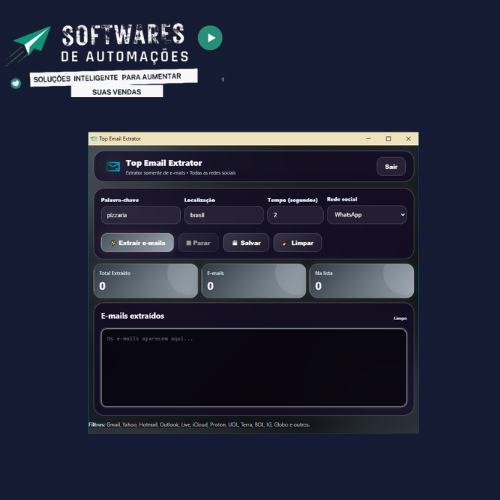Clear the list with Limpar button

(x=298, y=243)
